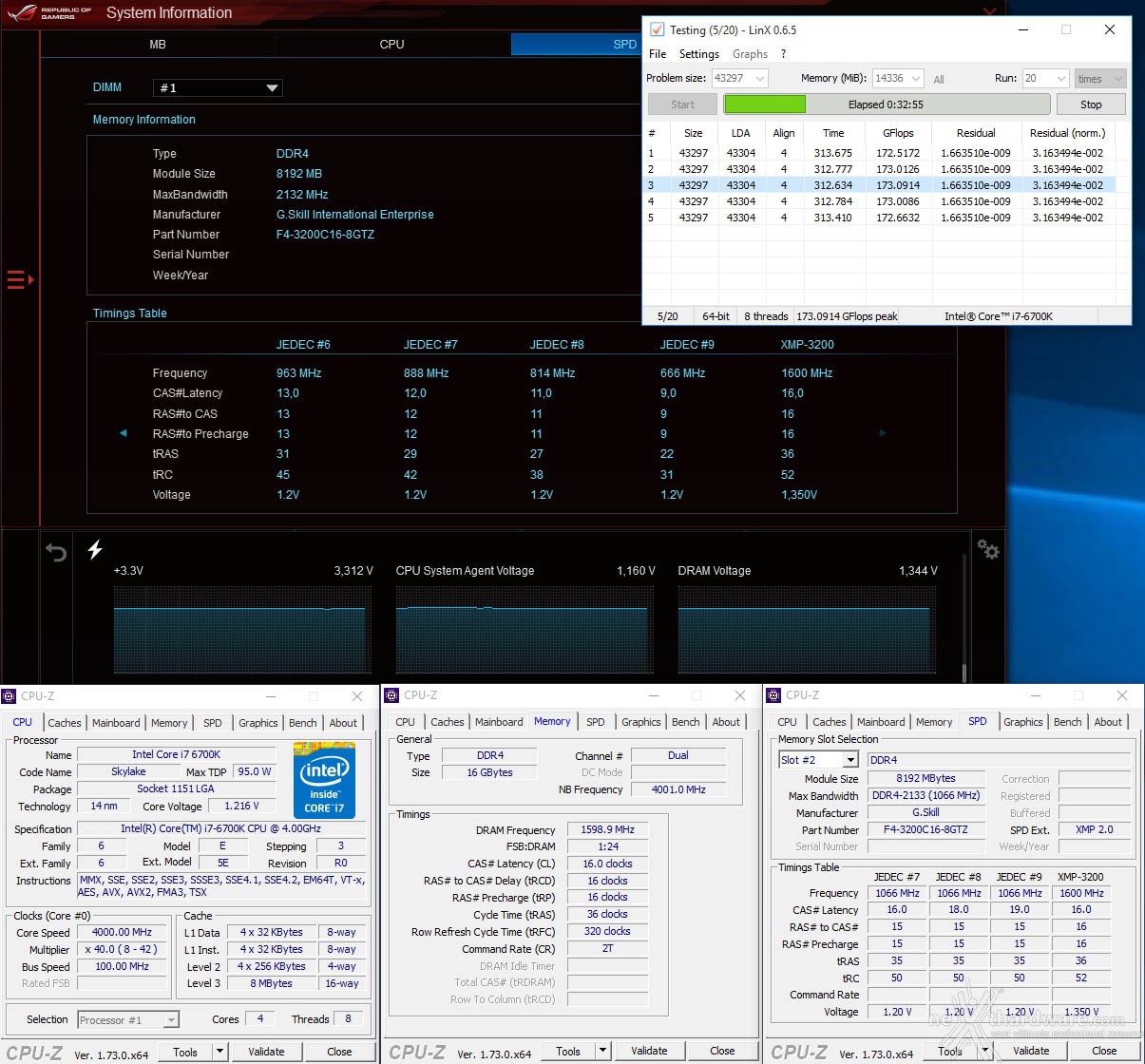Viewport: 1145px width, 1064px height.
Task: Select LinX result row 1 with time 313.675
Action: [880, 153]
